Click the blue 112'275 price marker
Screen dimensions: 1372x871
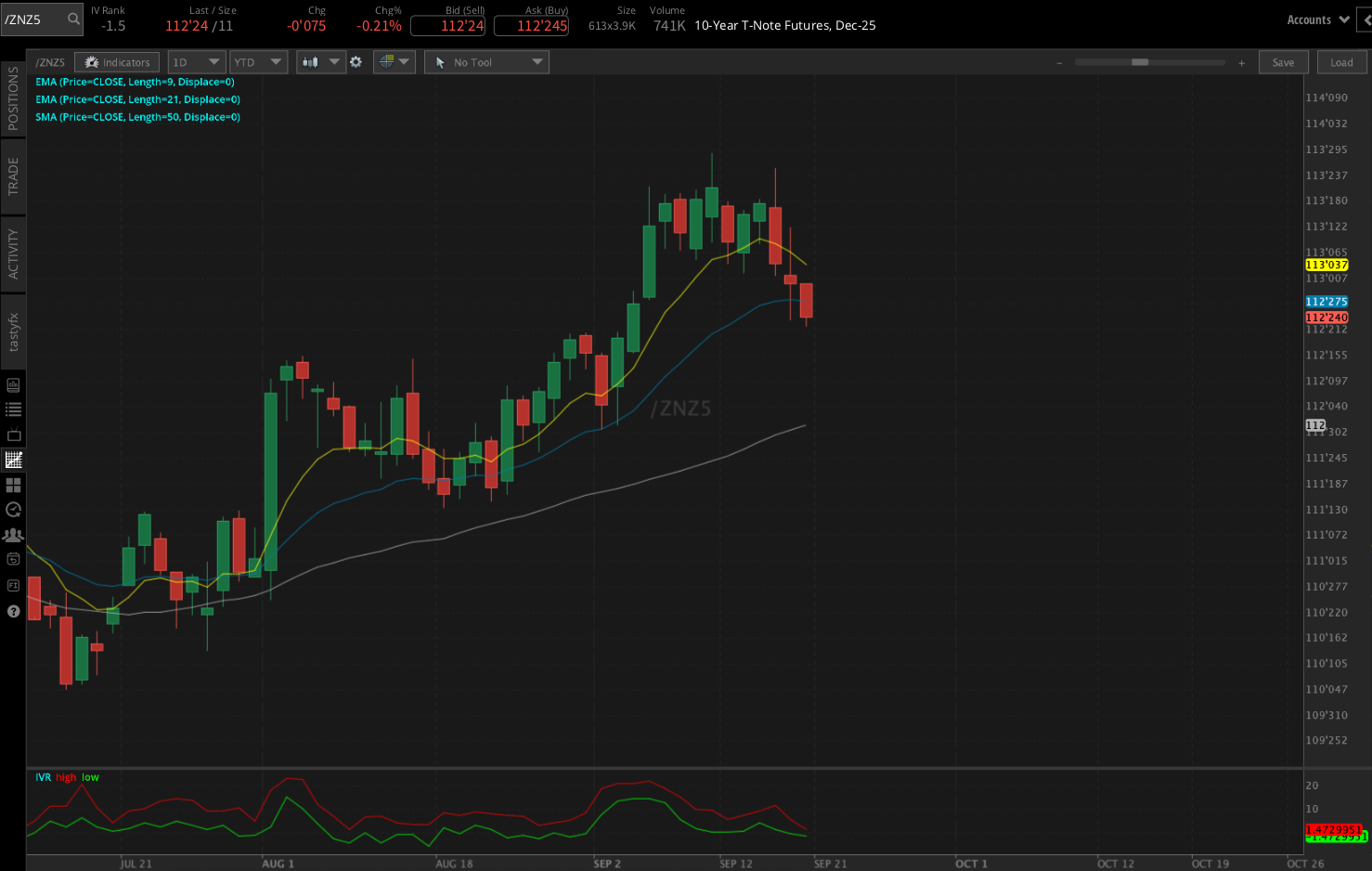pos(1327,302)
